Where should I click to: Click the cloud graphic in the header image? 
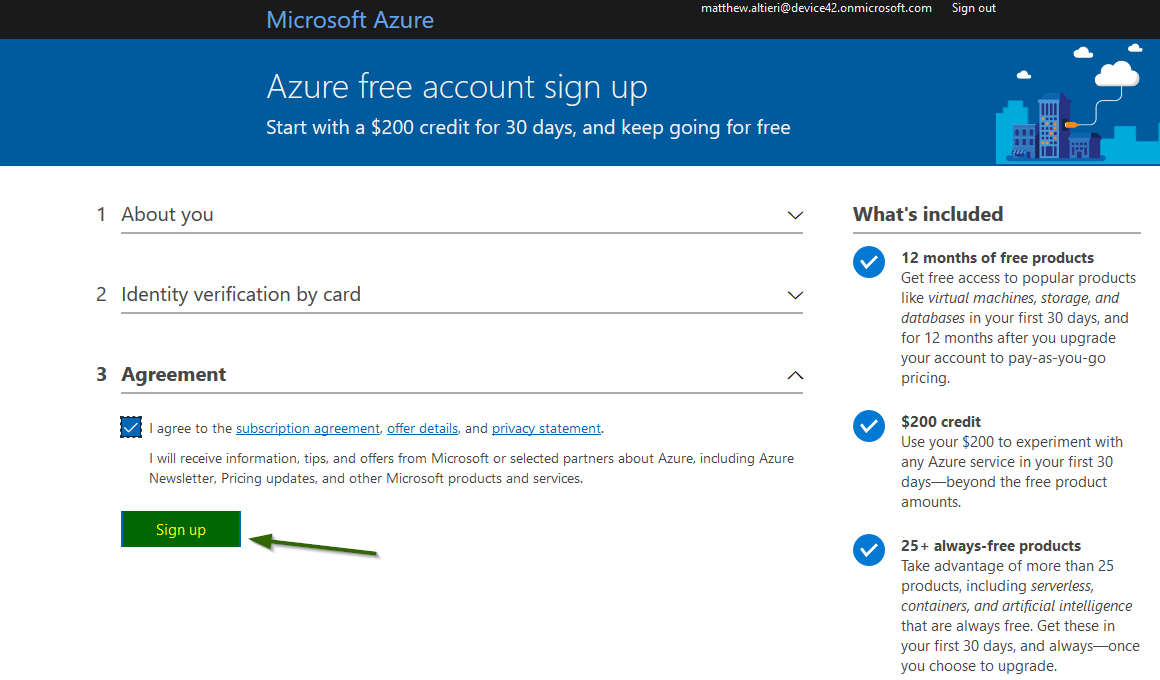click(1116, 76)
